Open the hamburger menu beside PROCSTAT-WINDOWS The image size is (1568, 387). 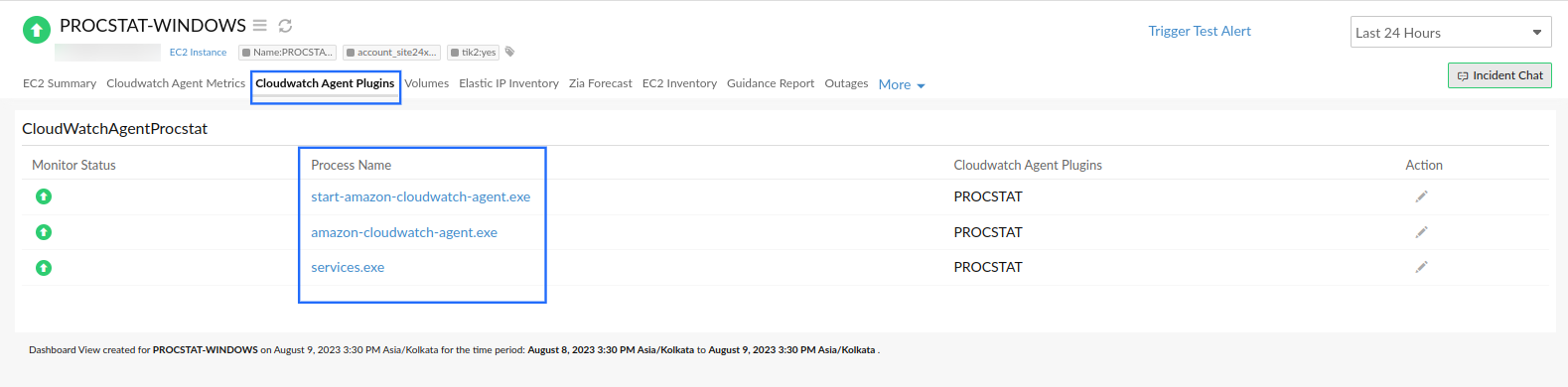[259, 26]
